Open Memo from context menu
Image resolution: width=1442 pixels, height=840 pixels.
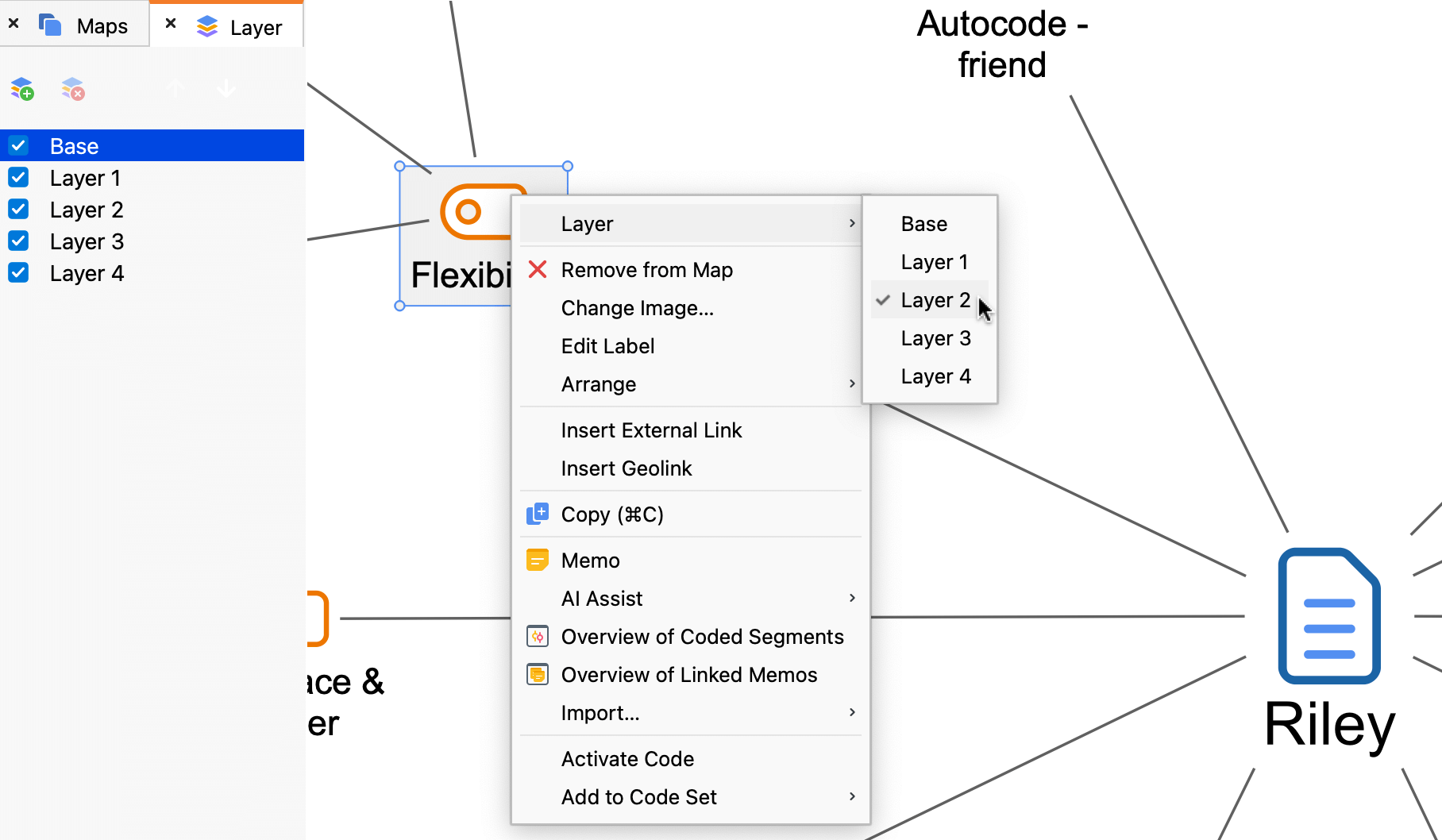[690, 561]
